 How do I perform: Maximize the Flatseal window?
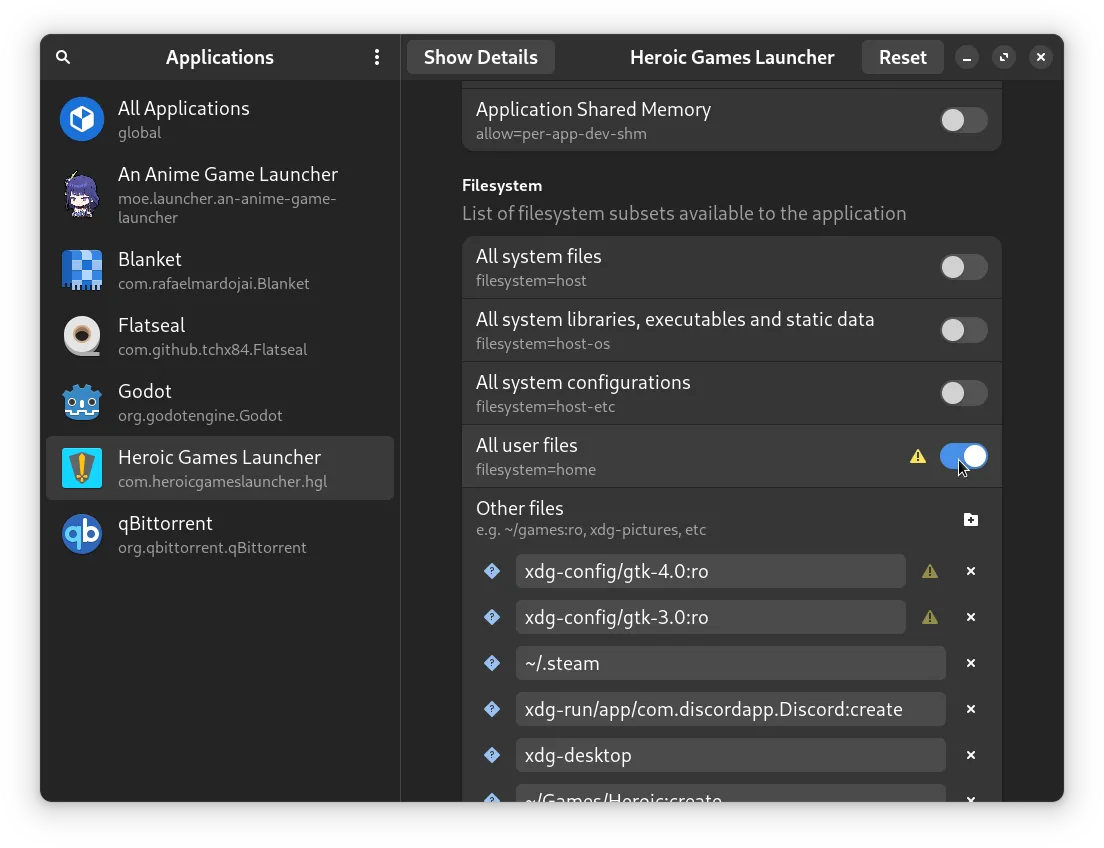click(x=1004, y=57)
